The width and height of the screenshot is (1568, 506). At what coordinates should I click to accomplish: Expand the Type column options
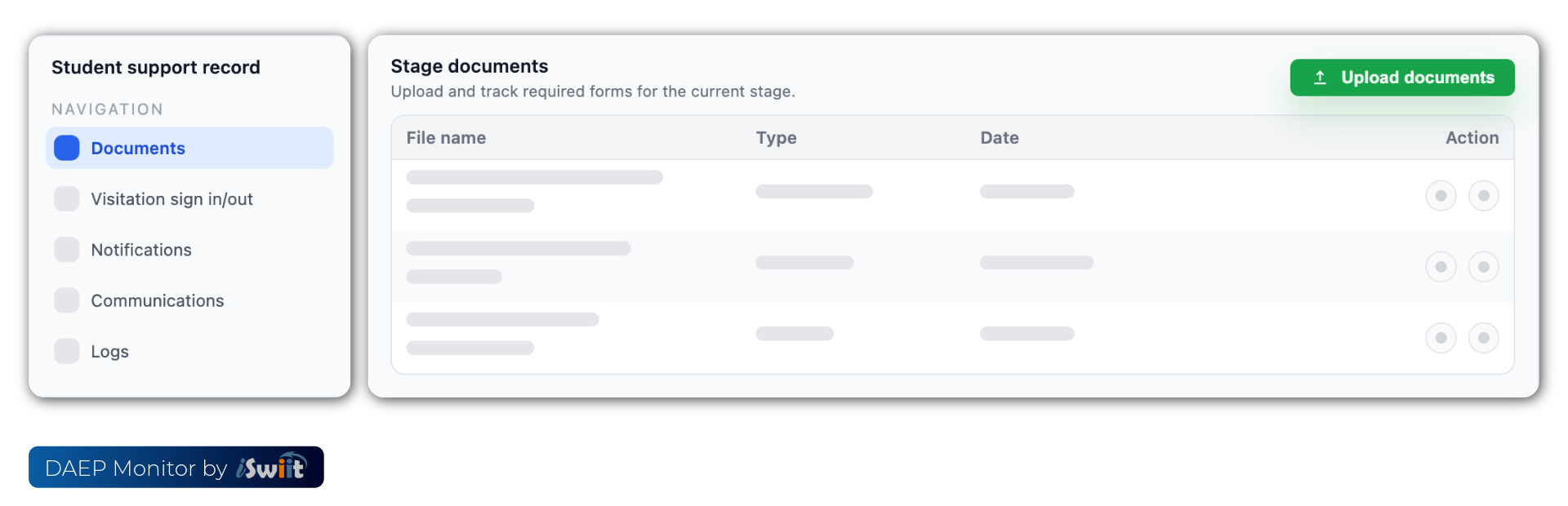[776, 138]
